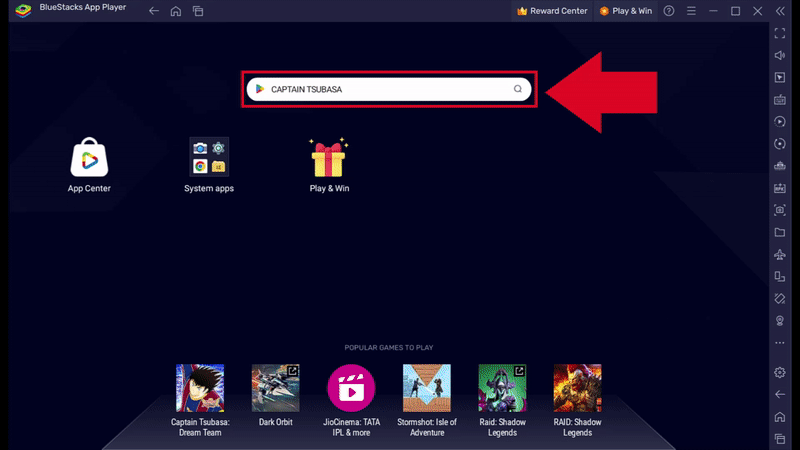The image size is (800, 450).
Task: Collapse the sidebar with double chevron
Action: click(780, 11)
